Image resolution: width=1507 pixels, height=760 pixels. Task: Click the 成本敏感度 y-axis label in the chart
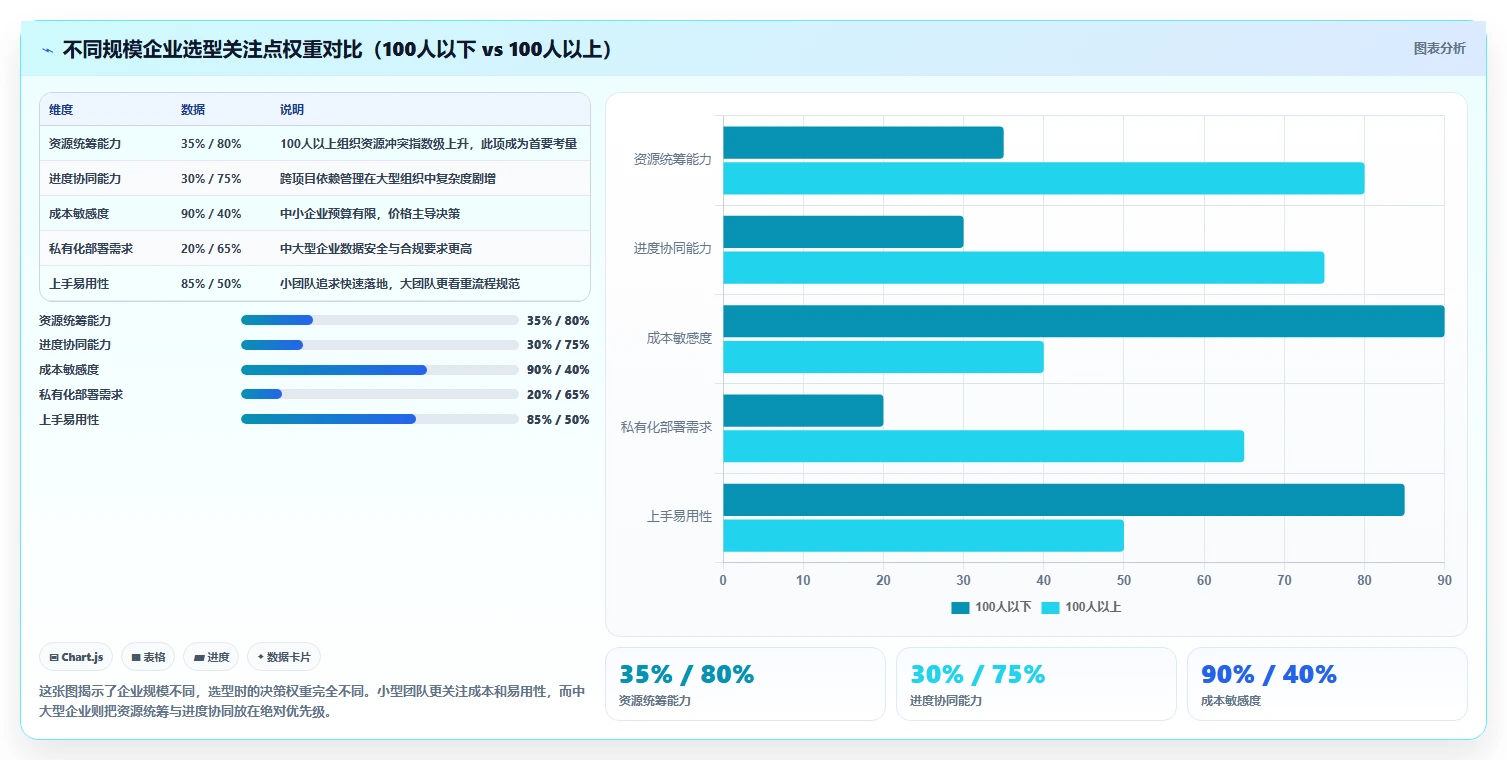(x=680, y=339)
